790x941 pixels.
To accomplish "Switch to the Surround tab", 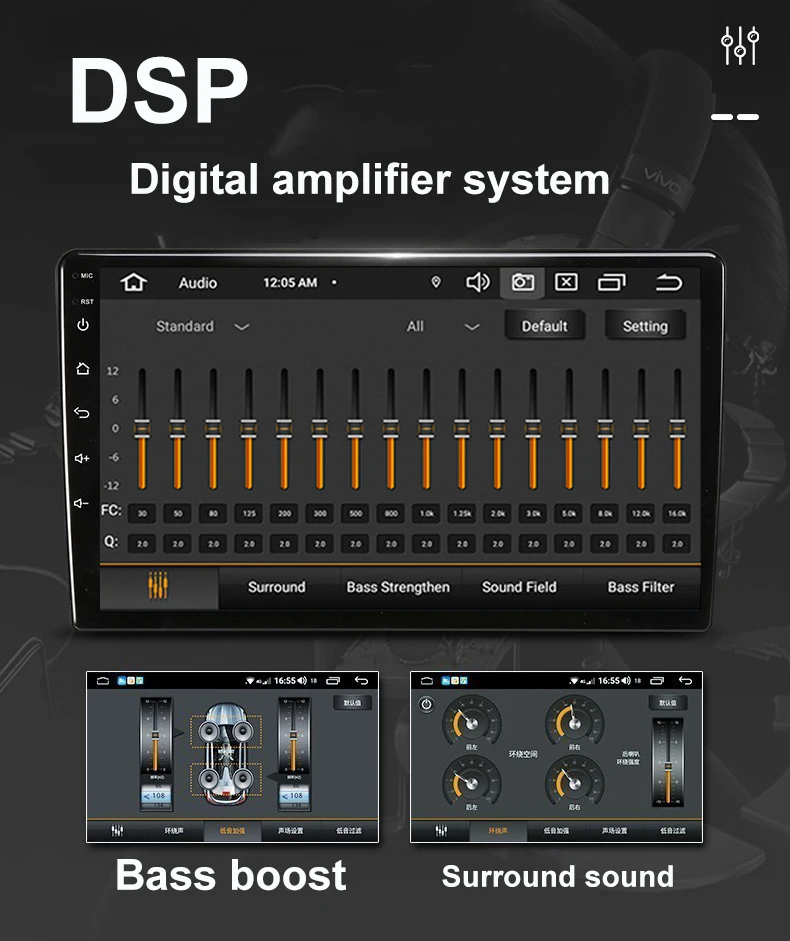I will [277, 587].
